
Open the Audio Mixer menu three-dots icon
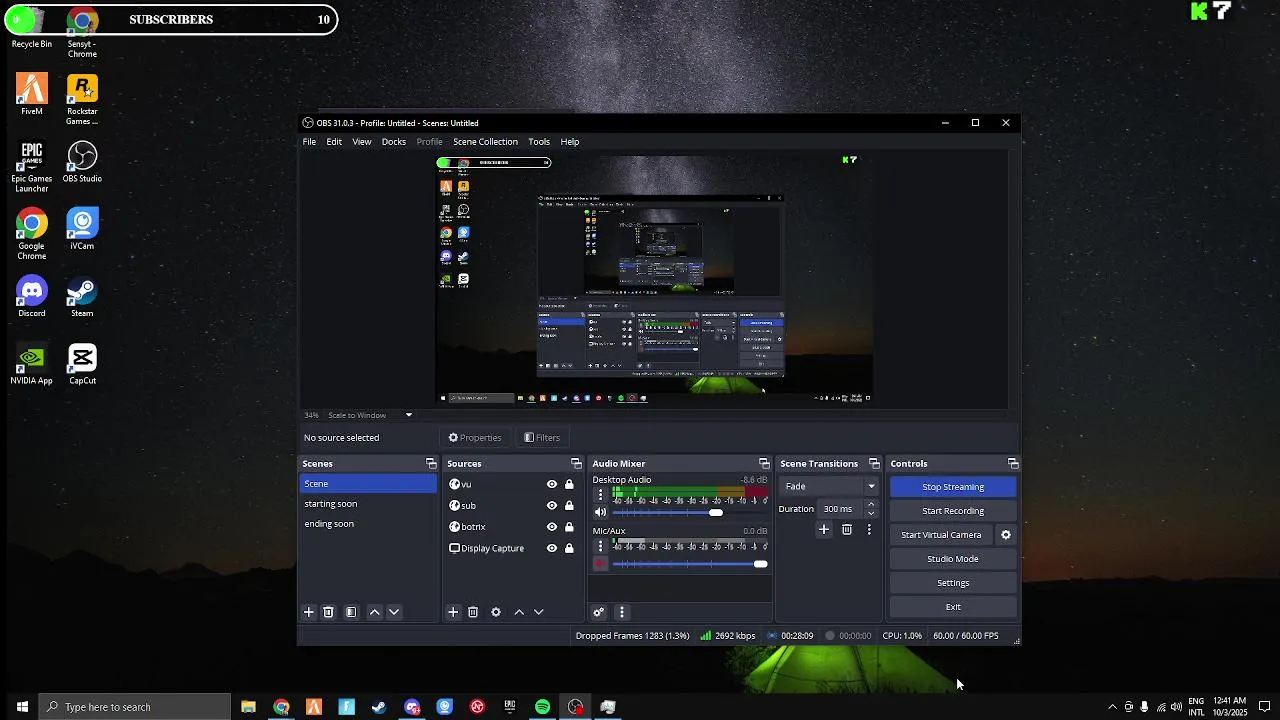[621, 612]
